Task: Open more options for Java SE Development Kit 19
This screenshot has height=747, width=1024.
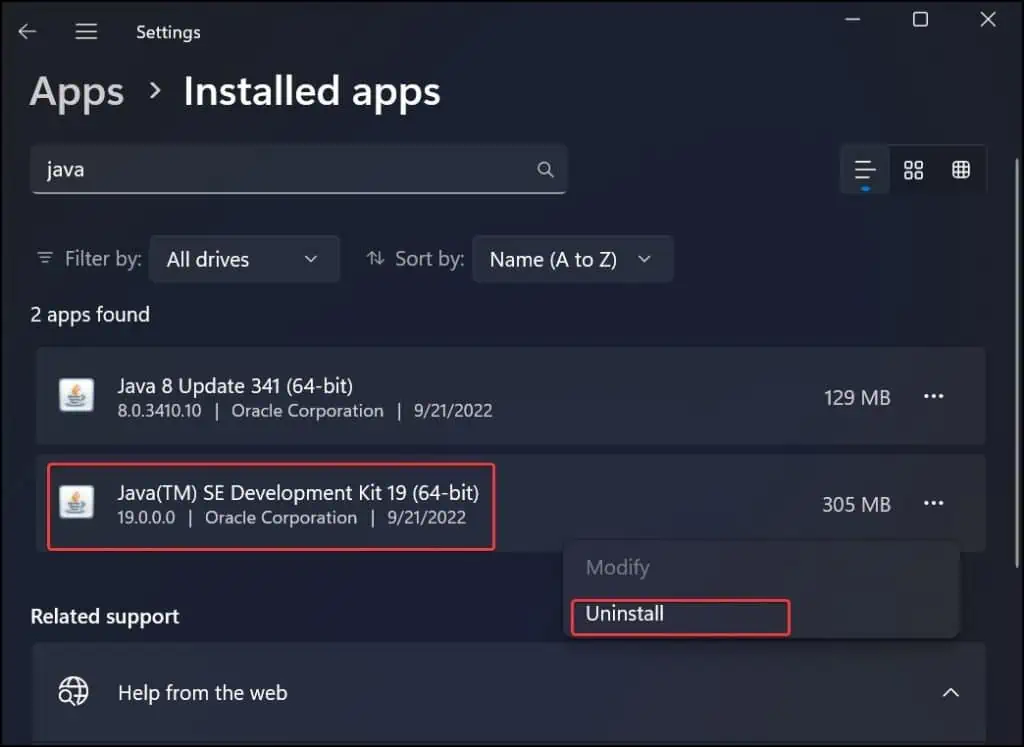Action: [933, 504]
